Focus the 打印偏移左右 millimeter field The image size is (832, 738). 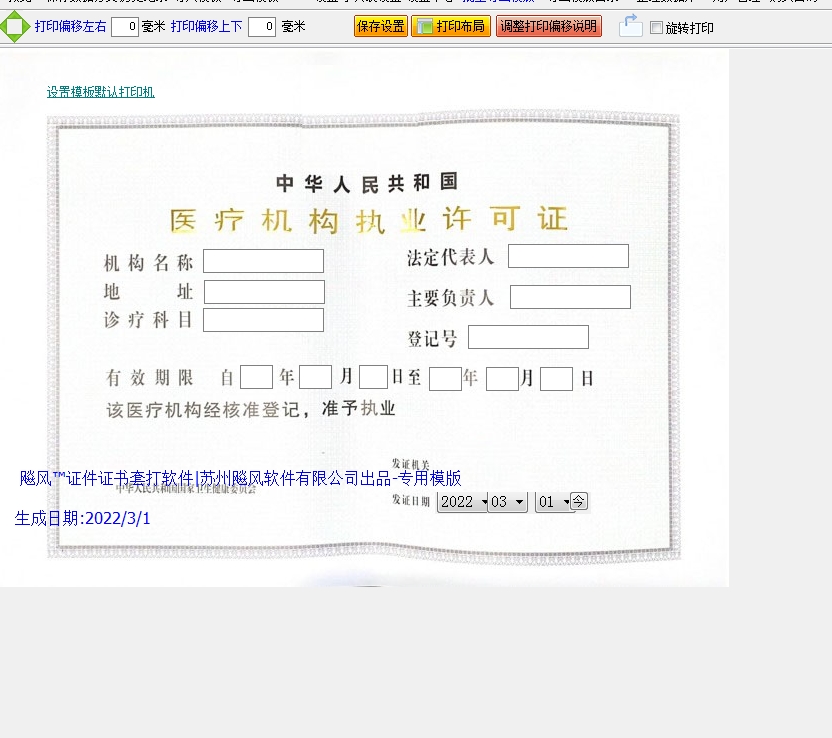[x=125, y=27]
